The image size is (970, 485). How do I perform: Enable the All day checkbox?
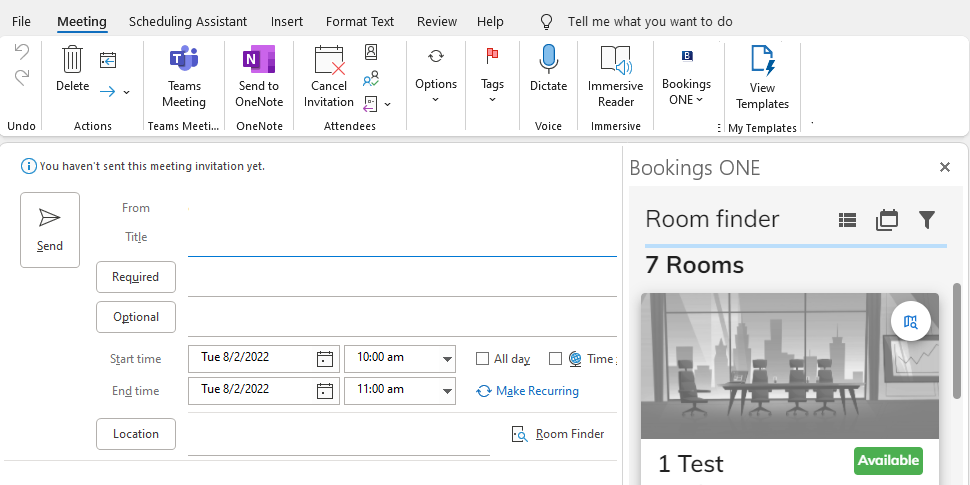[483, 359]
